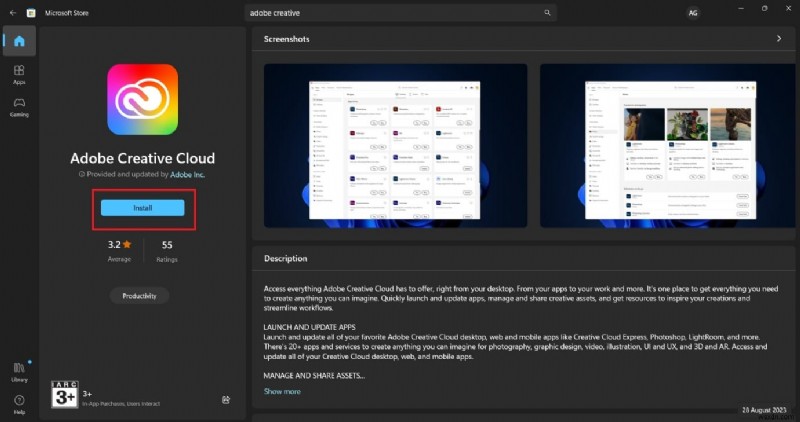
Task: Install Adobe Creative Cloud
Action: (142, 208)
